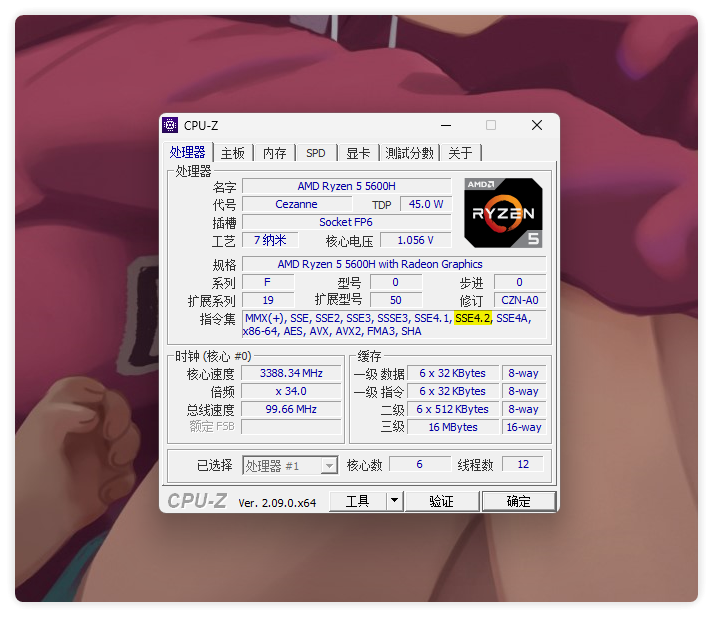Open the 測試分數 tab
Image resolution: width=713 pixels, height=617 pixels.
point(409,153)
